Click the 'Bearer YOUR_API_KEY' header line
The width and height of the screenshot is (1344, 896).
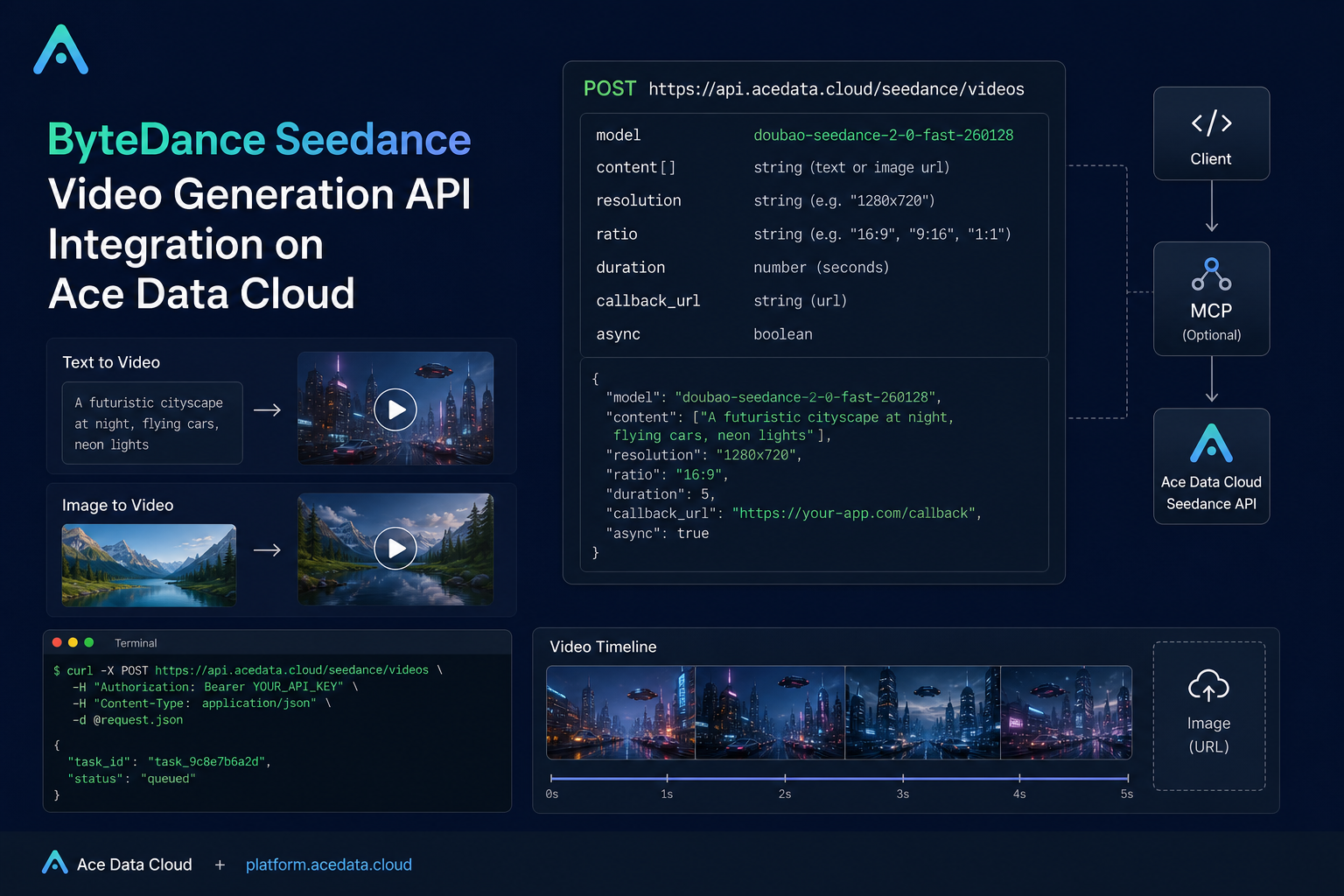coord(215,687)
